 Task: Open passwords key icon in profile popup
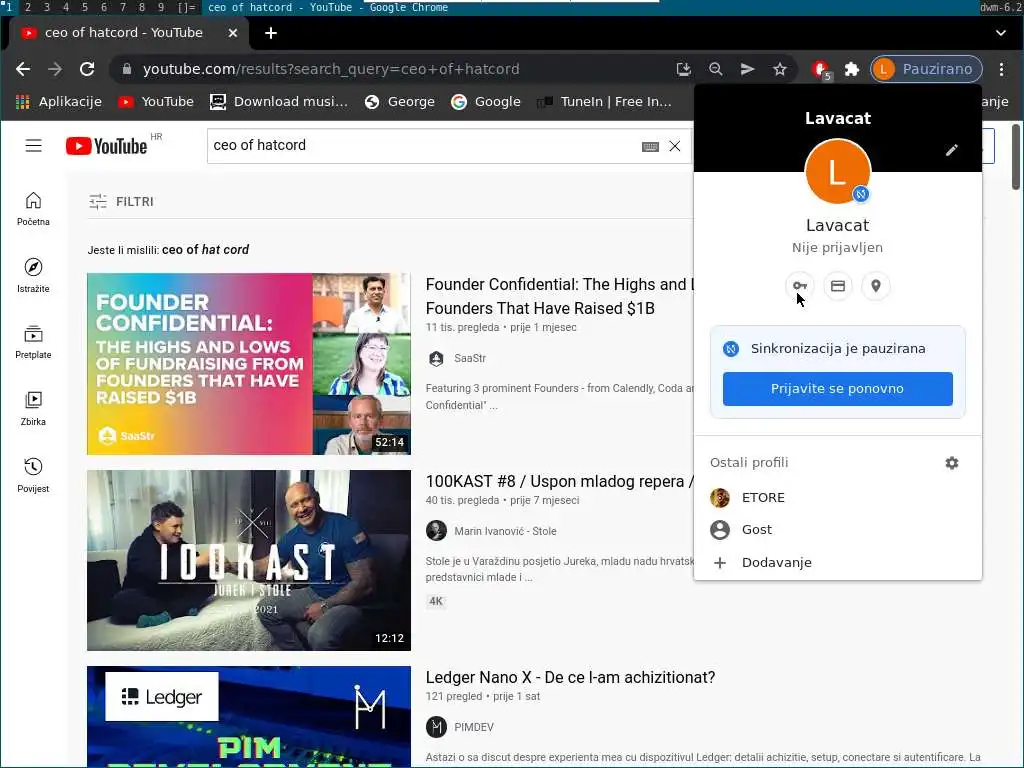[799, 286]
